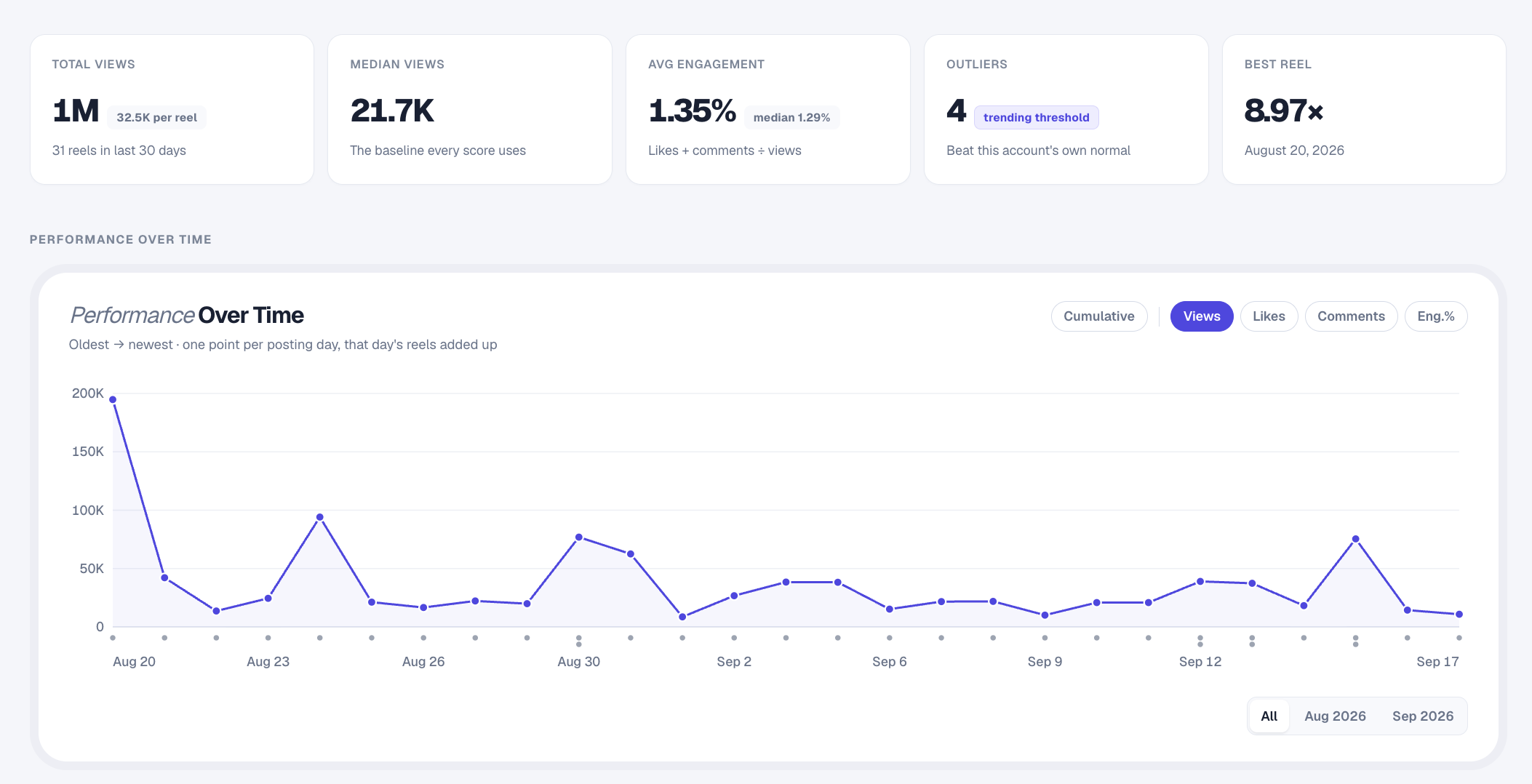Image resolution: width=1532 pixels, height=784 pixels.
Task: Click the 200K y-axis label
Action: pyautogui.click(x=88, y=393)
